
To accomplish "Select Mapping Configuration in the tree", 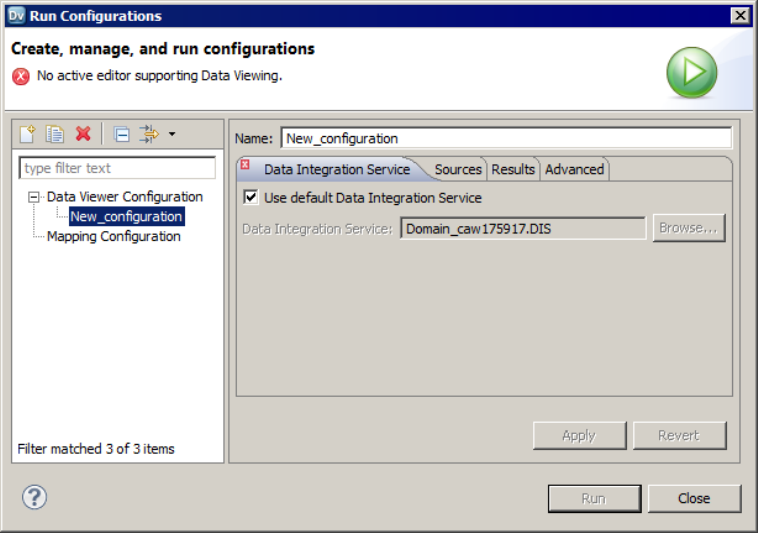I will pyautogui.click(x=113, y=236).
